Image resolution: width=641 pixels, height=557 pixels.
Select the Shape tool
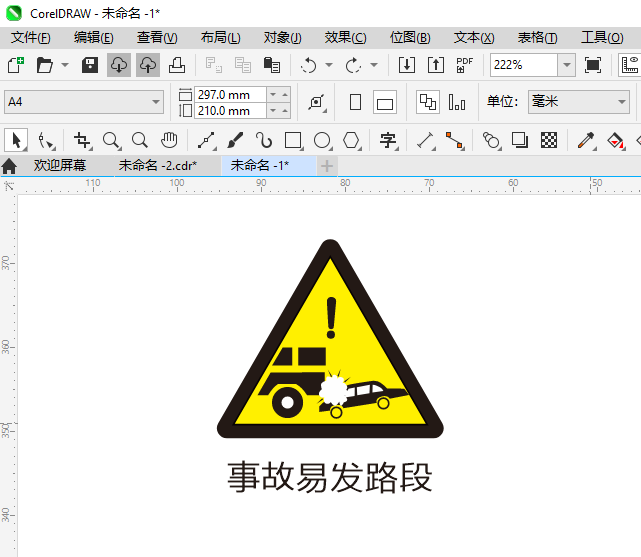click(x=45, y=141)
